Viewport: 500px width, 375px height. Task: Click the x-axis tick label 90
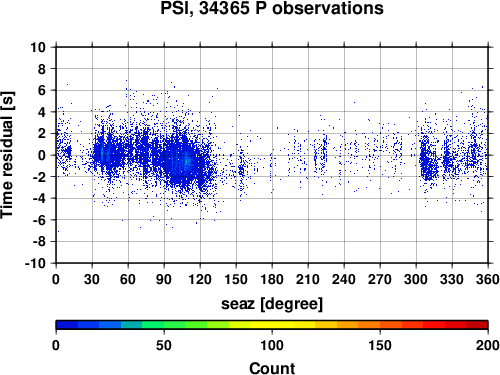tap(164, 279)
